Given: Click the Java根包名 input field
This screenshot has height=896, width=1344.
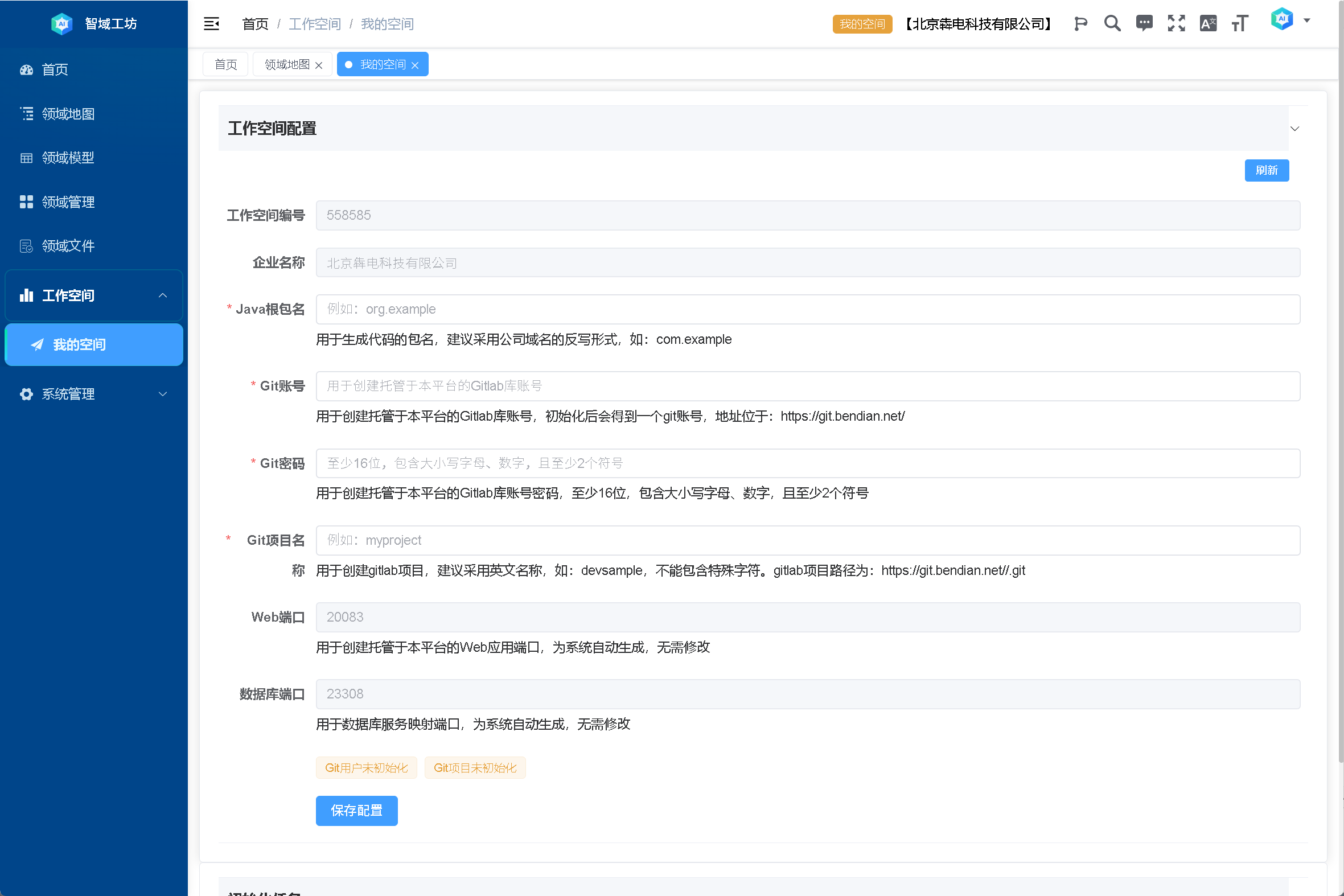Looking at the screenshot, I should point(807,309).
